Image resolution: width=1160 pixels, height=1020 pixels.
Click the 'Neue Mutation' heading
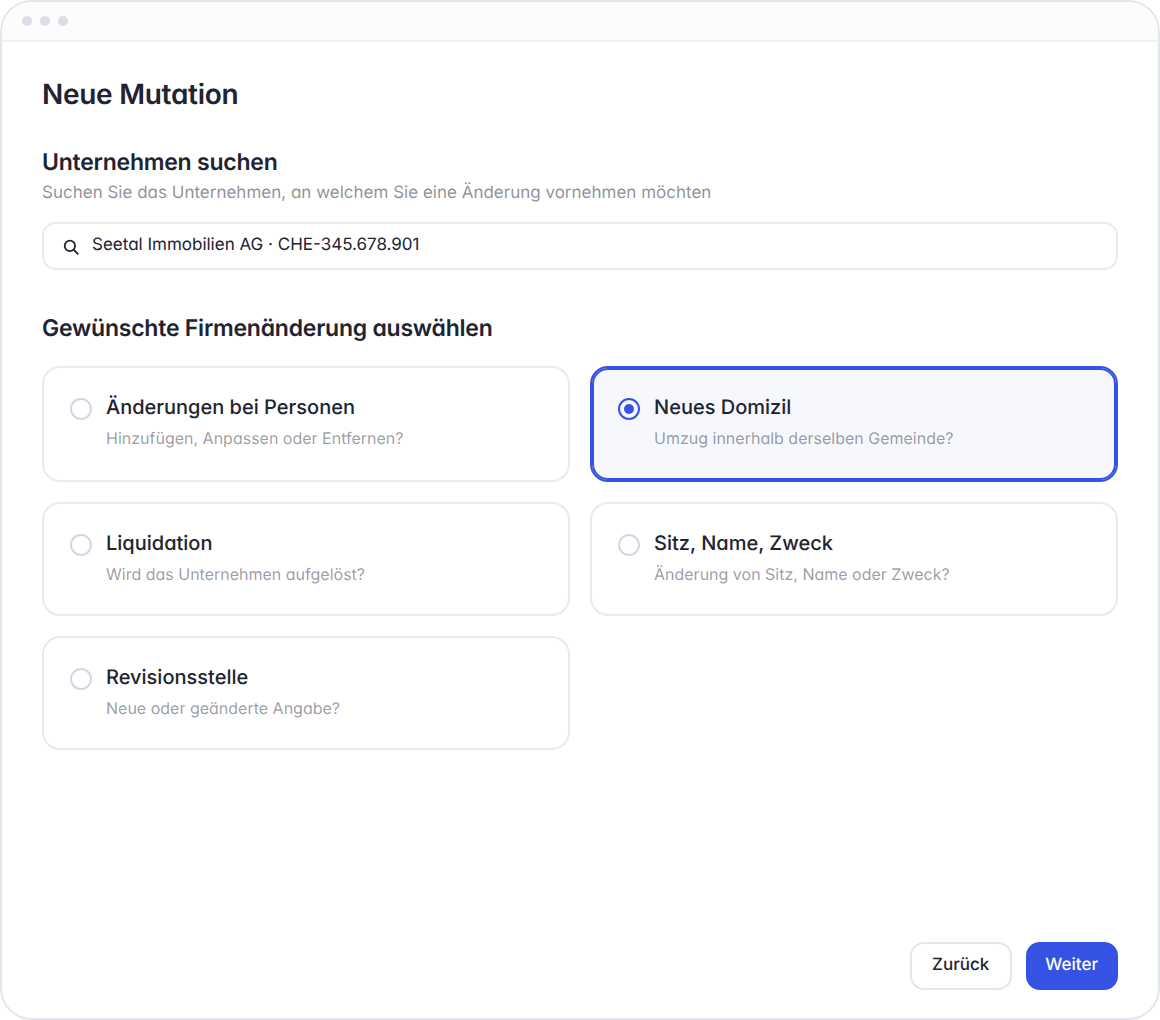tap(140, 95)
